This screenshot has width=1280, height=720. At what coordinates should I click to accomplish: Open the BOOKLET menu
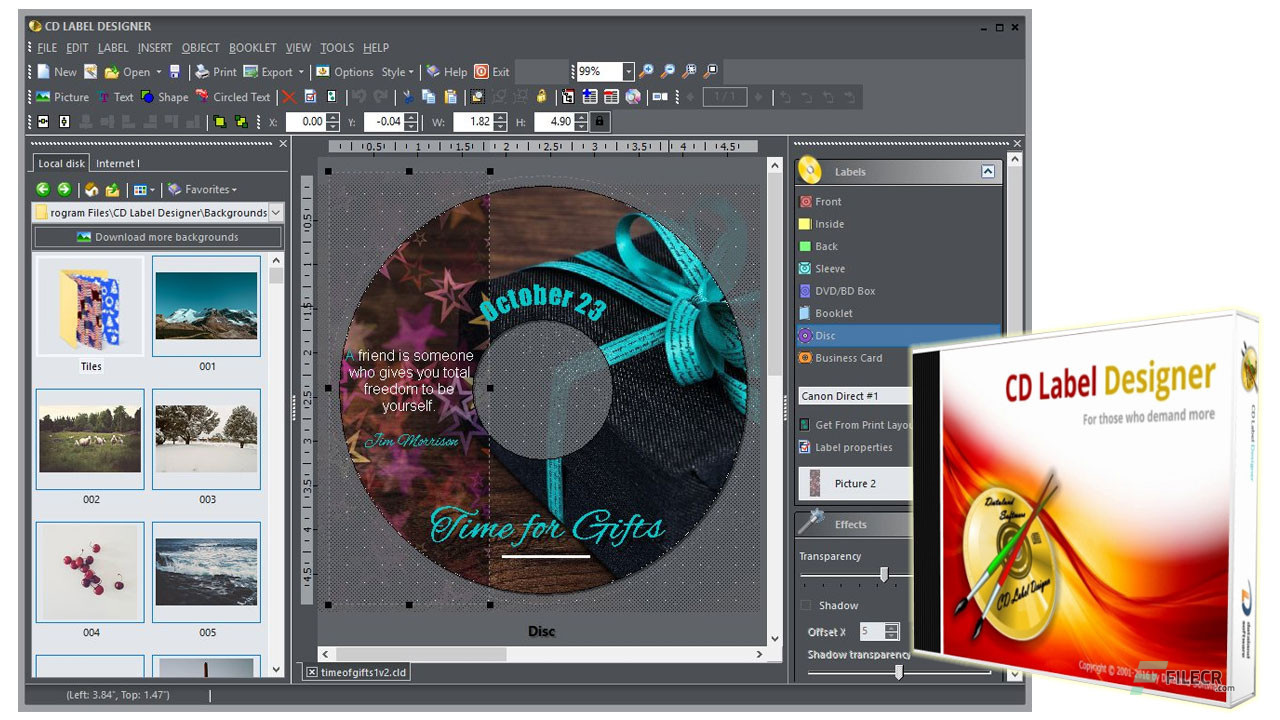253,48
